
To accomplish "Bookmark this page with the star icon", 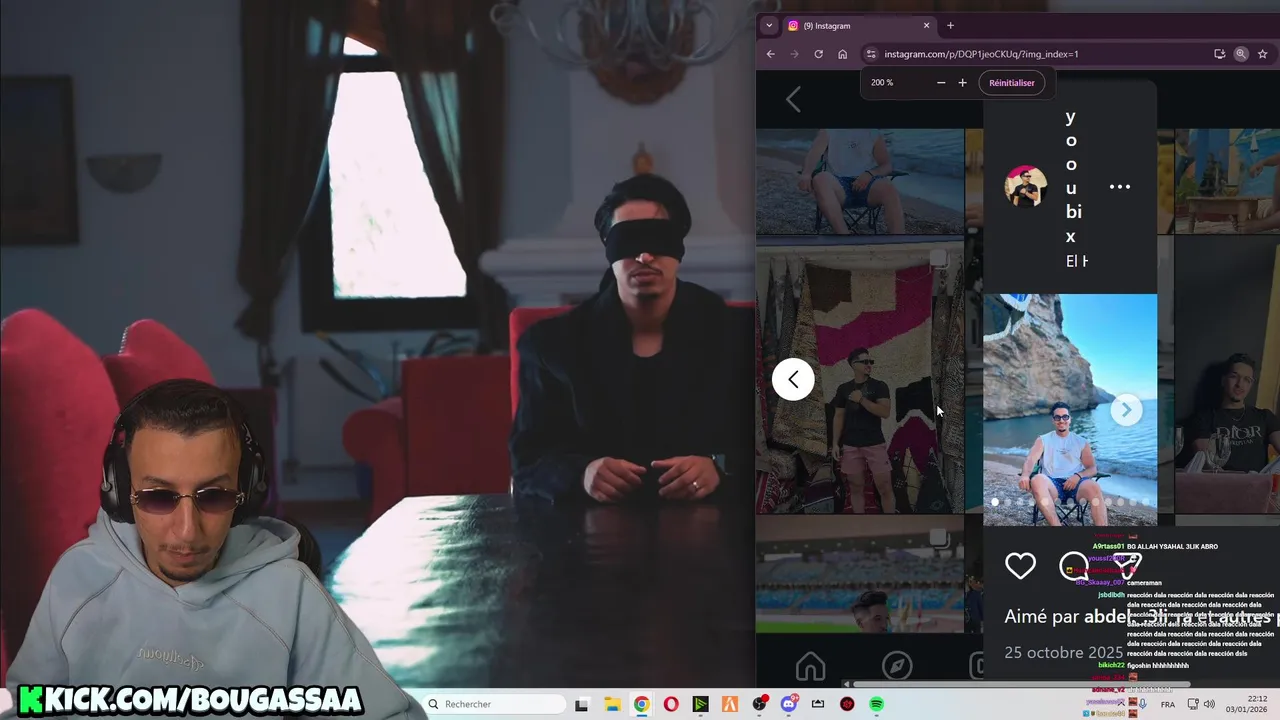I will [1263, 54].
